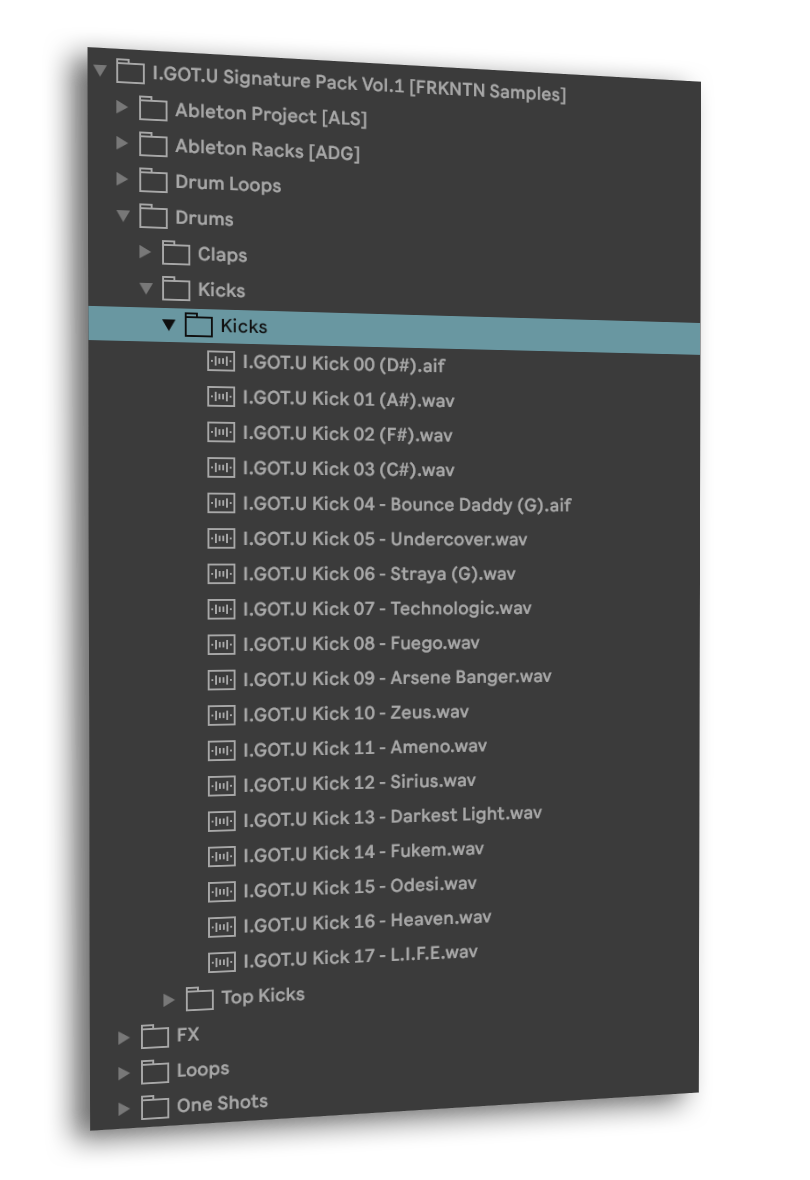Viewport: 810px width, 1180px height.
Task: Select file Kick 13 - Darkest Light.wav
Action: click(392, 817)
